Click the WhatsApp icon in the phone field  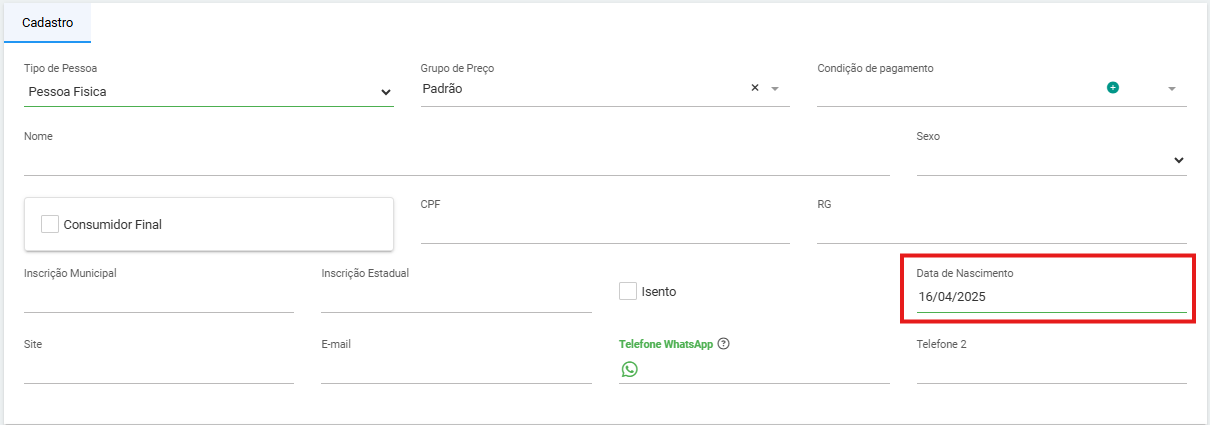point(629,370)
